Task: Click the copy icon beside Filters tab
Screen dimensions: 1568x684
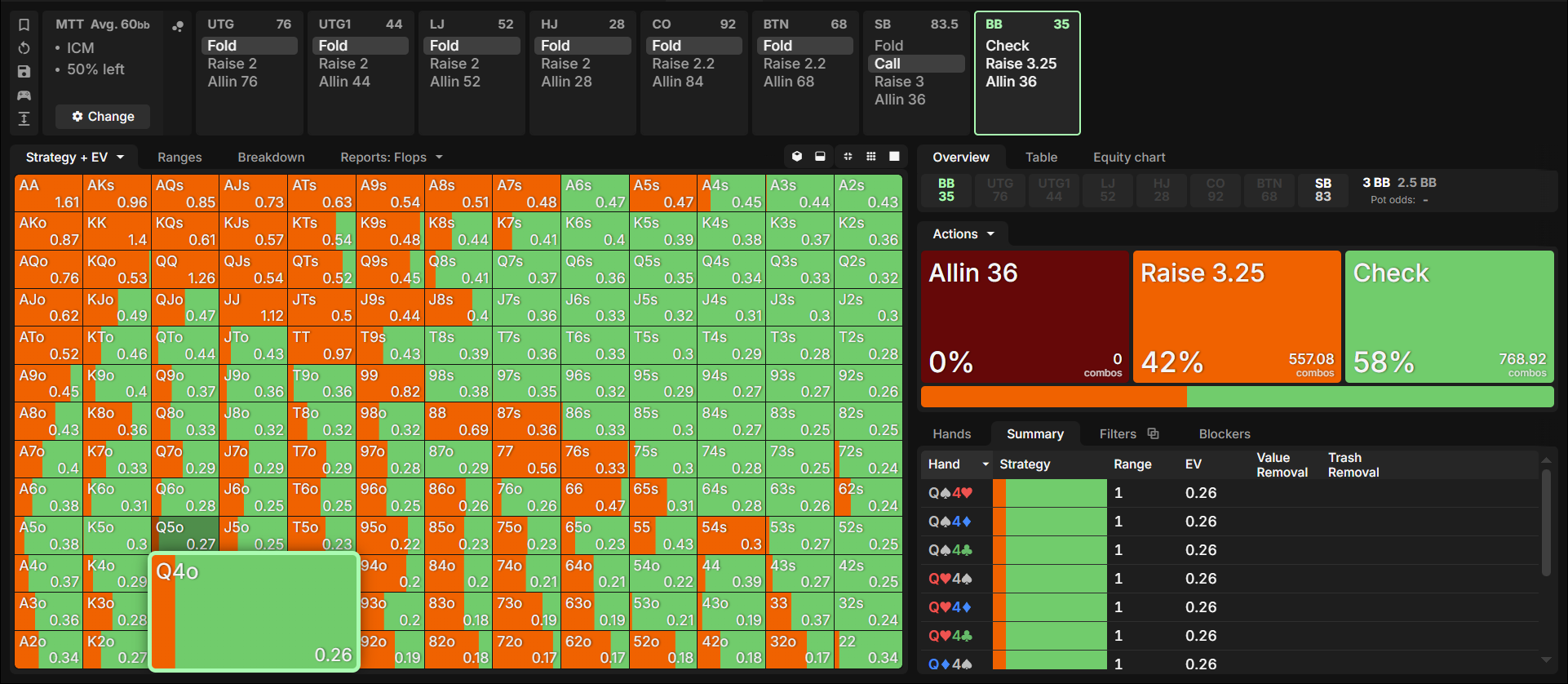Action: click(1153, 433)
